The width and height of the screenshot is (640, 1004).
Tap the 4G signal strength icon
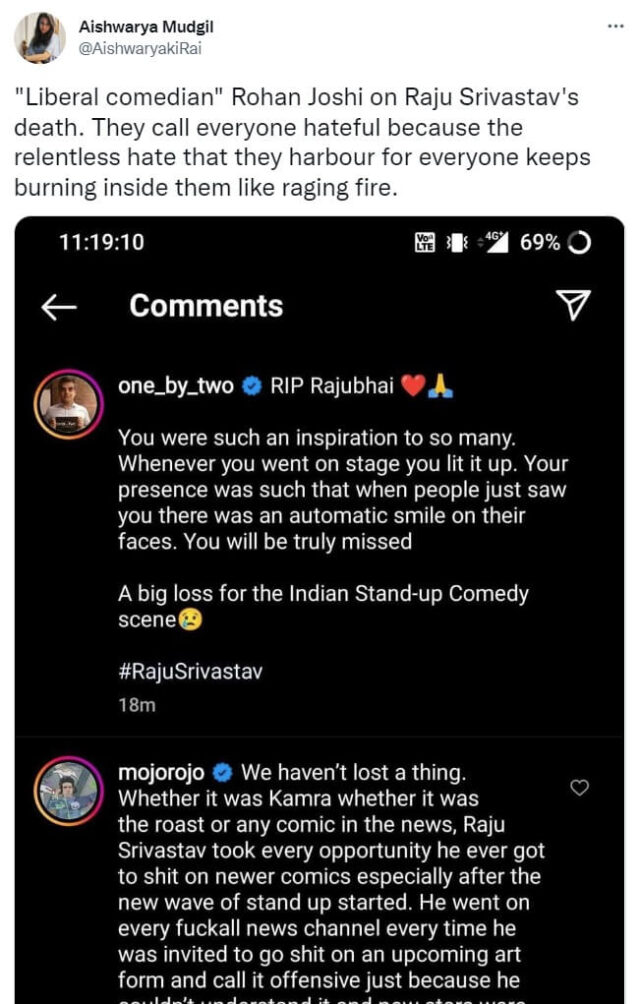pos(494,243)
